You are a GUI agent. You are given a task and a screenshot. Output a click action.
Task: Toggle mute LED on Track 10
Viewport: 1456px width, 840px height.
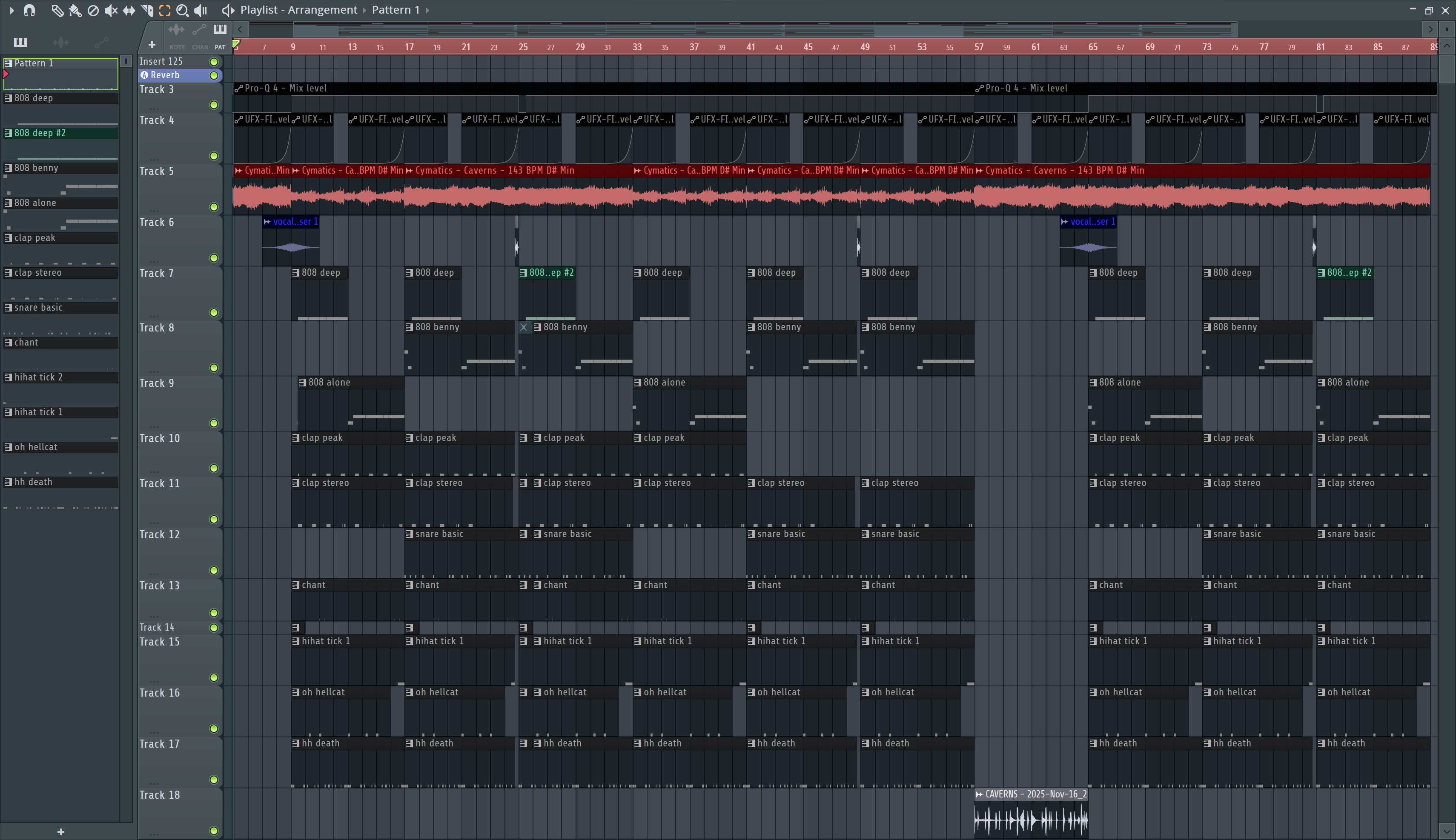214,469
